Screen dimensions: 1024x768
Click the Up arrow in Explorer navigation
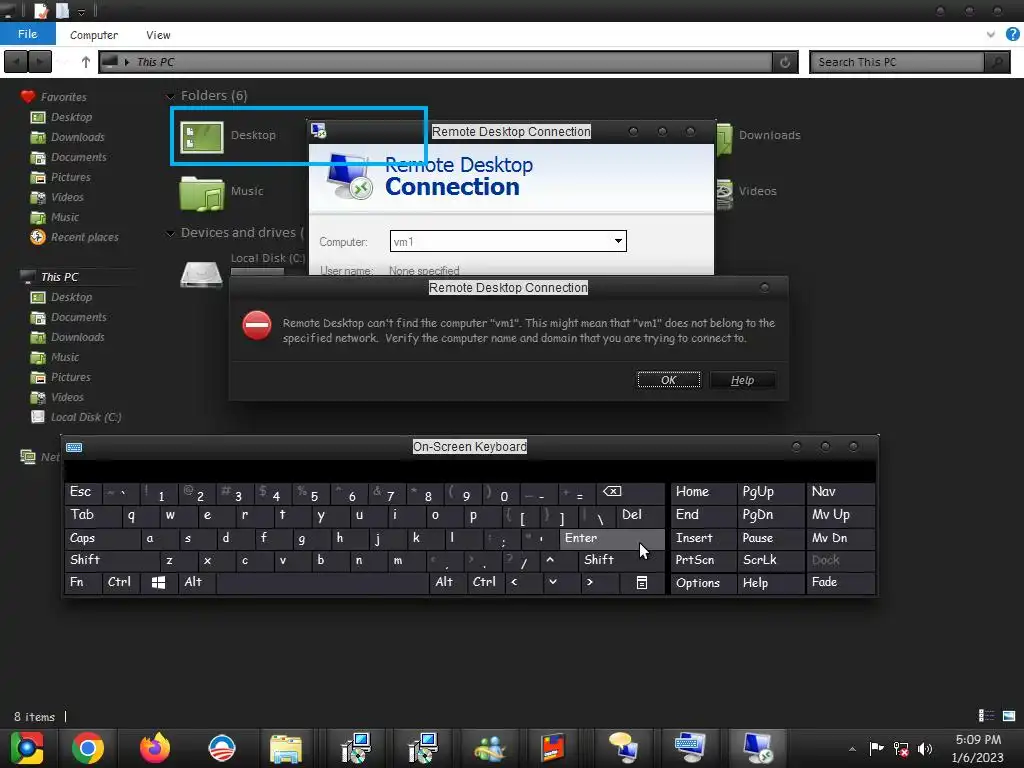[86, 62]
